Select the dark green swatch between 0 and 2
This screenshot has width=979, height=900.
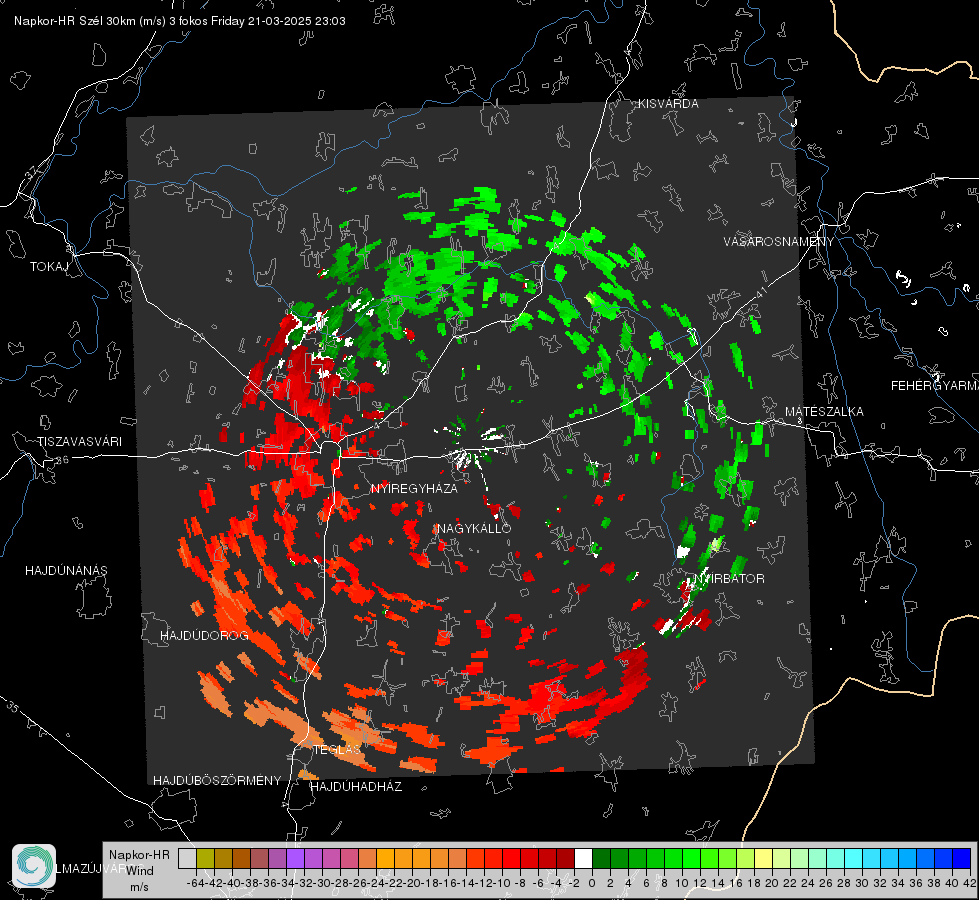click(x=601, y=859)
